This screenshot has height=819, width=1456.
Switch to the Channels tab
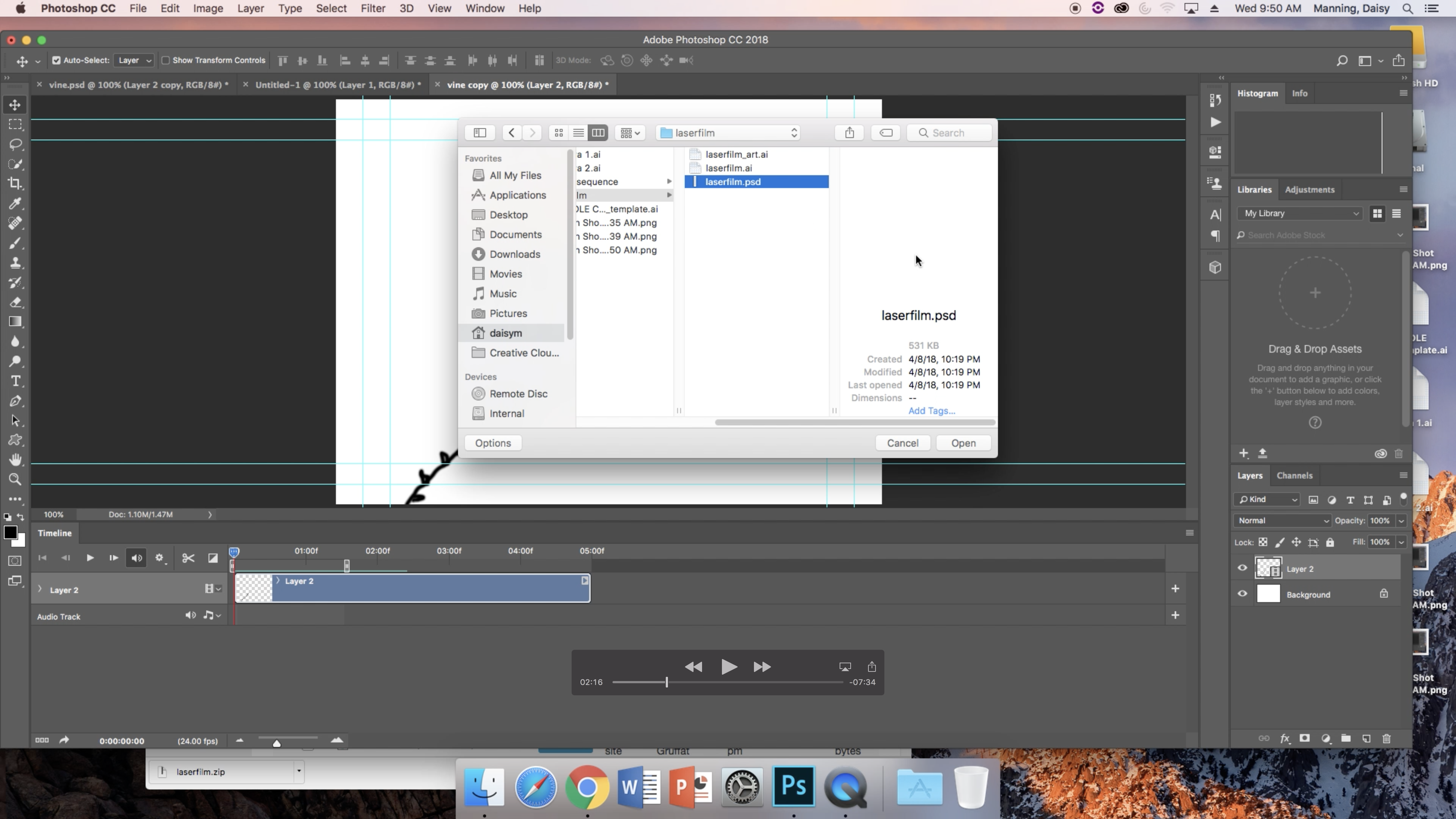pos(1294,475)
